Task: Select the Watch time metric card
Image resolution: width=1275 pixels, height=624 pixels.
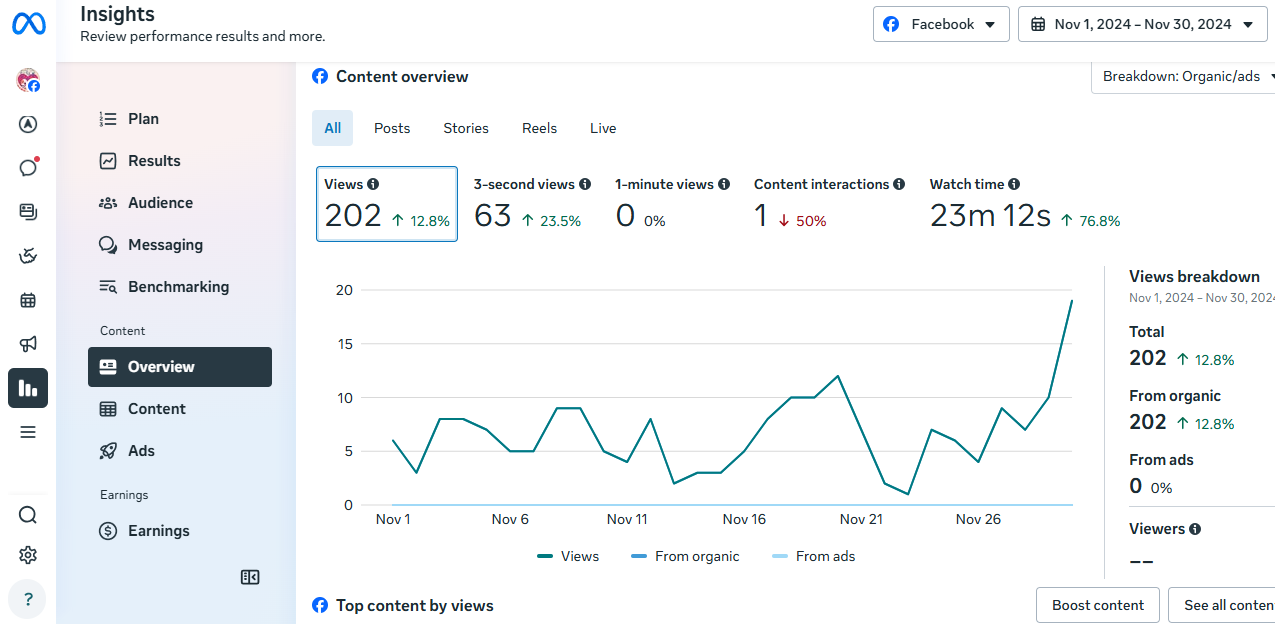Action: pyautogui.click(x=1024, y=204)
